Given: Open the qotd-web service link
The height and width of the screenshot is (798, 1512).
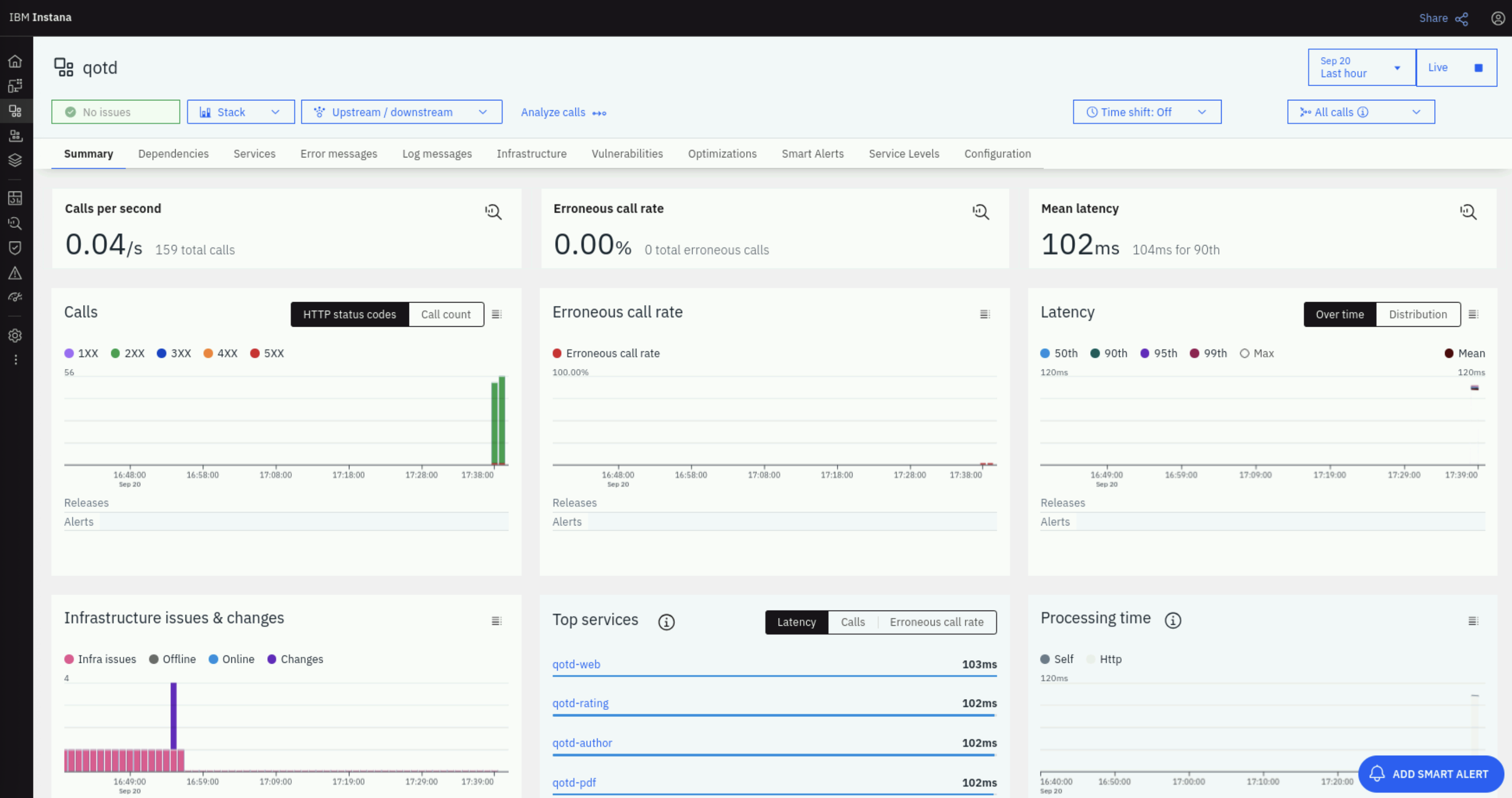Looking at the screenshot, I should (576, 664).
